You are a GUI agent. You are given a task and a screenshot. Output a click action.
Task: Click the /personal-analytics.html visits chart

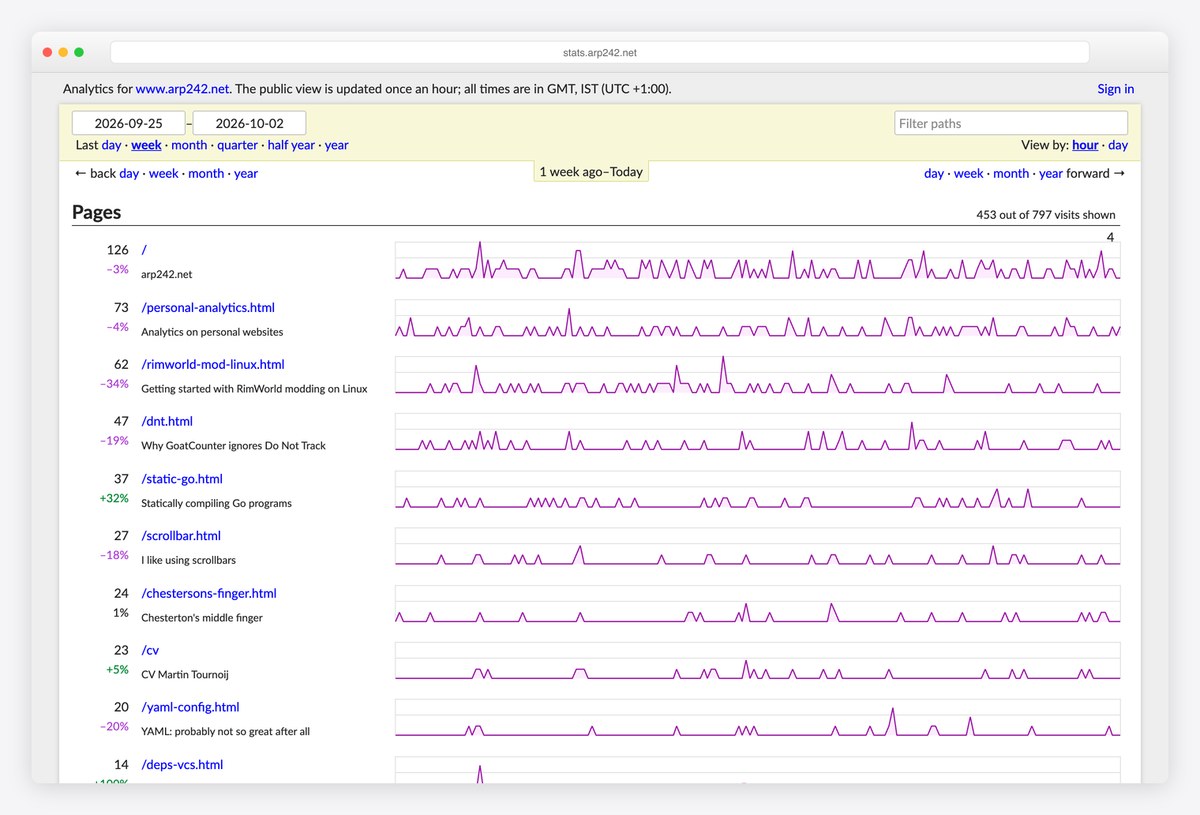pyautogui.click(x=757, y=317)
